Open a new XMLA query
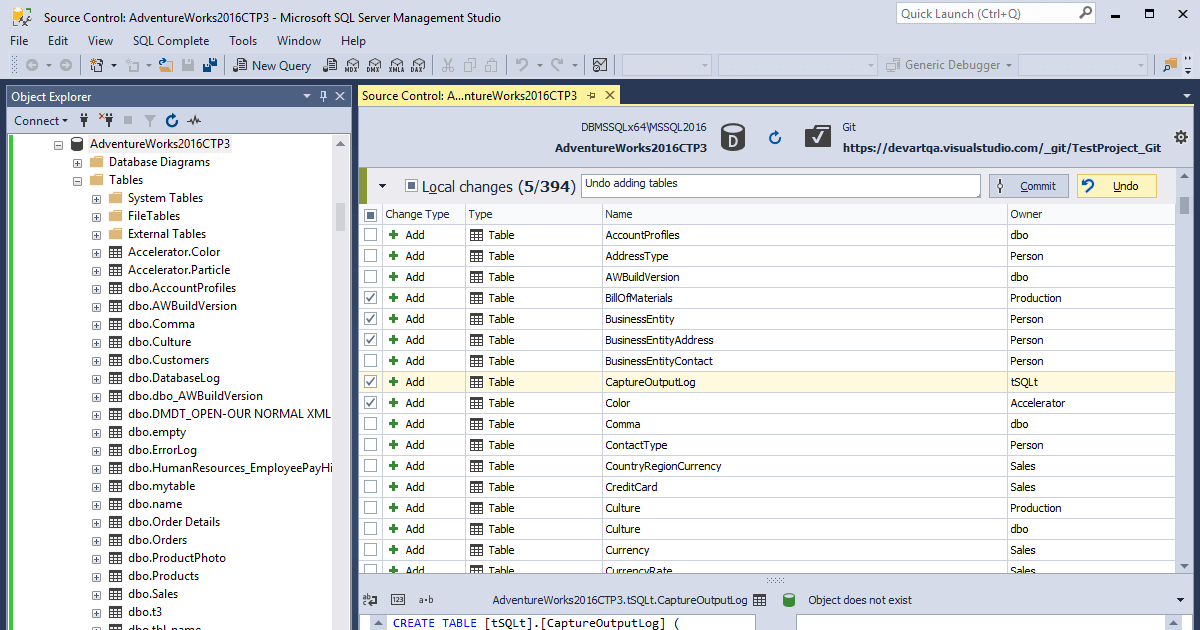 click(x=397, y=64)
